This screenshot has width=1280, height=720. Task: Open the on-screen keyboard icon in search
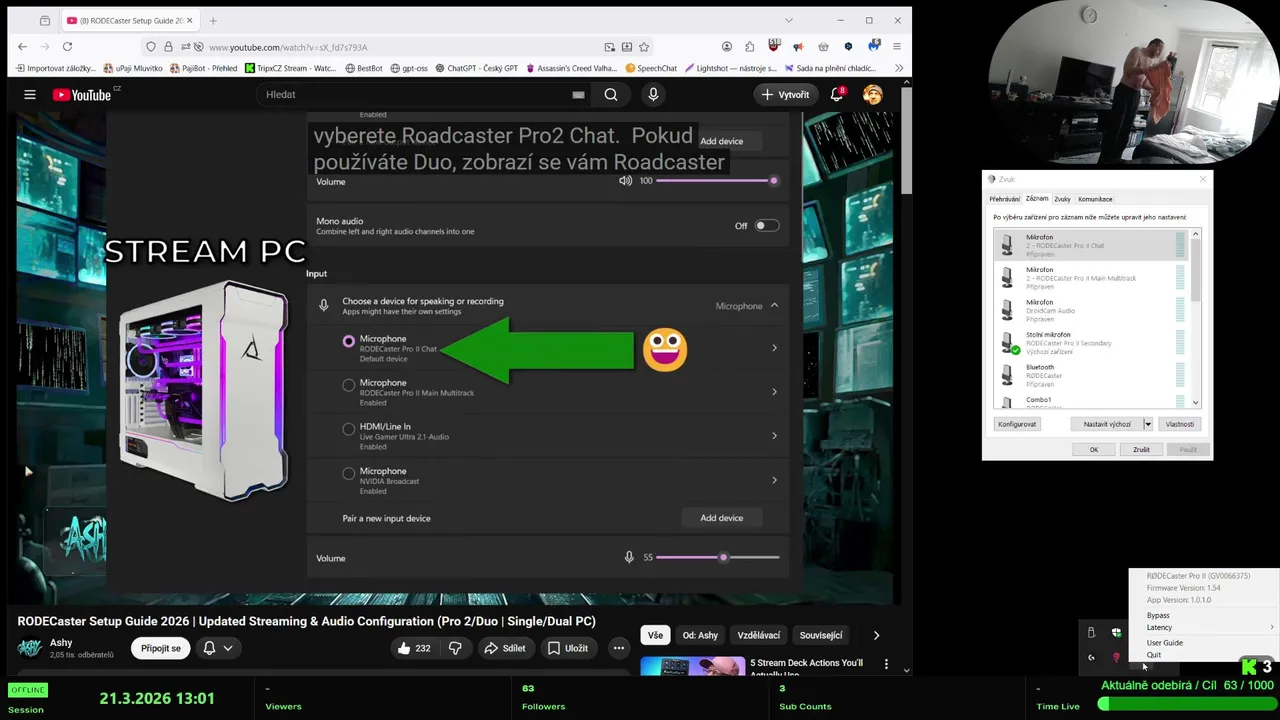578,94
